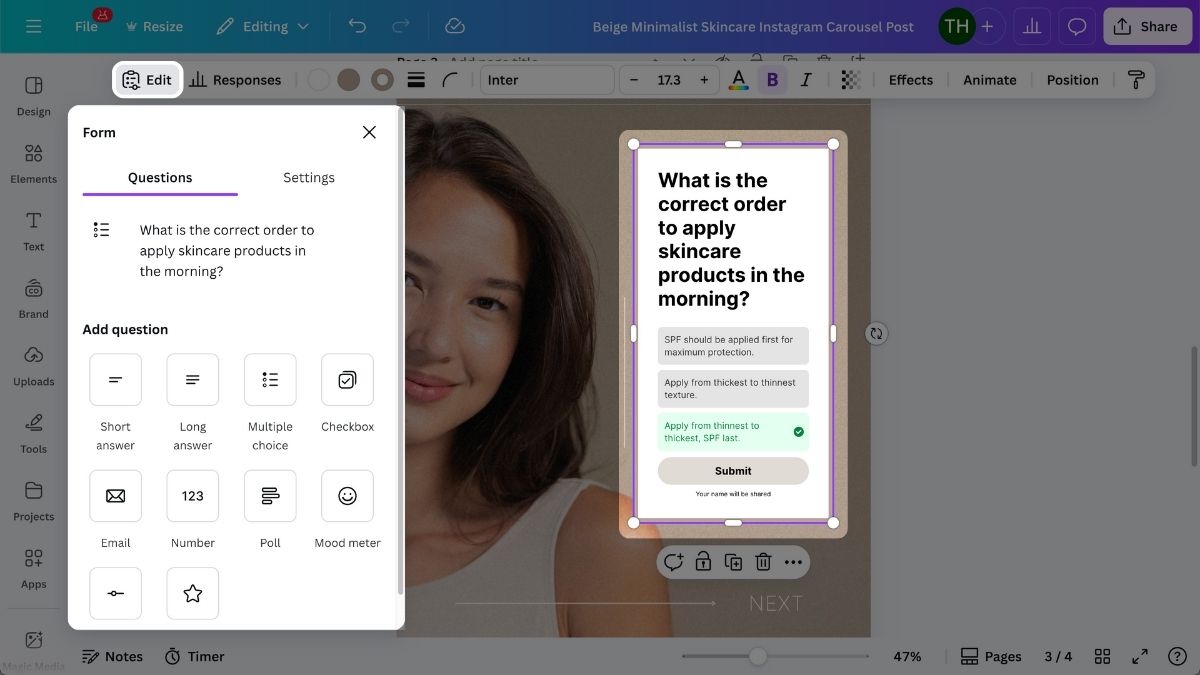Open Animate options
The height and width of the screenshot is (675, 1200).
click(990, 80)
